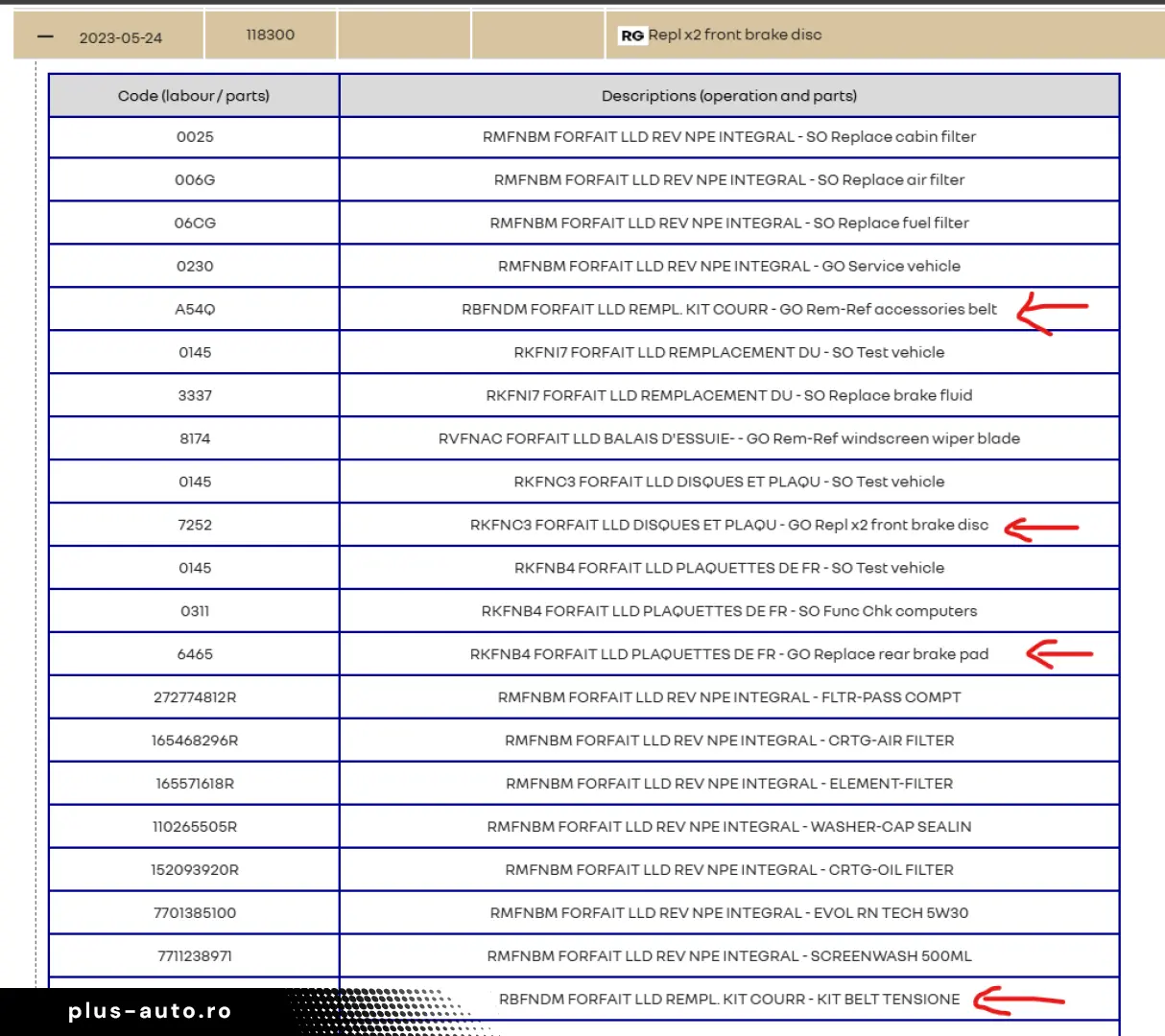Click red arrow beside KIT BELT TENSIONE
The height and width of the screenshot is (1036, 1165).
pos(1017,1001)
